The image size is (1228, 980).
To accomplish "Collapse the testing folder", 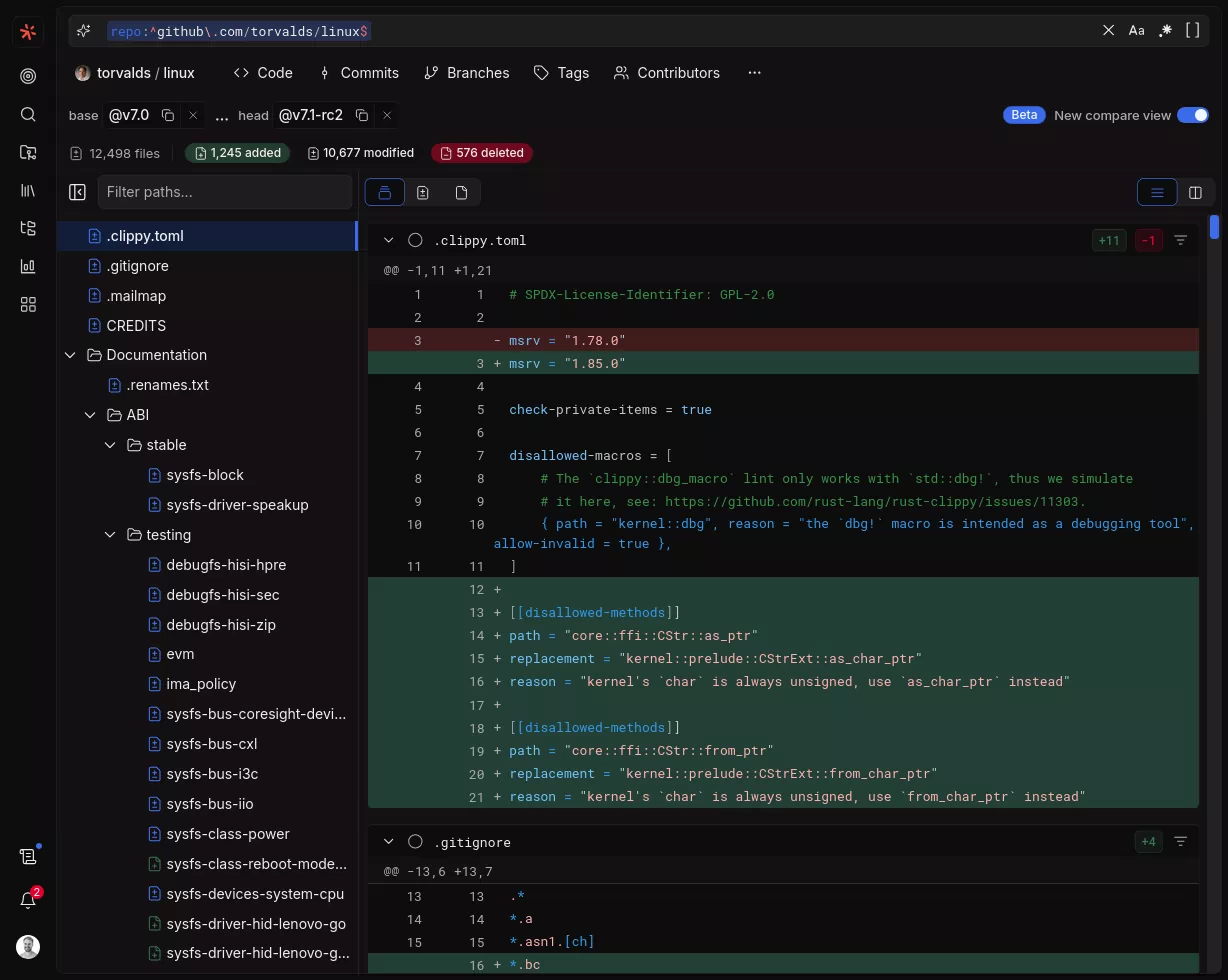I will [x=110, y=535].
